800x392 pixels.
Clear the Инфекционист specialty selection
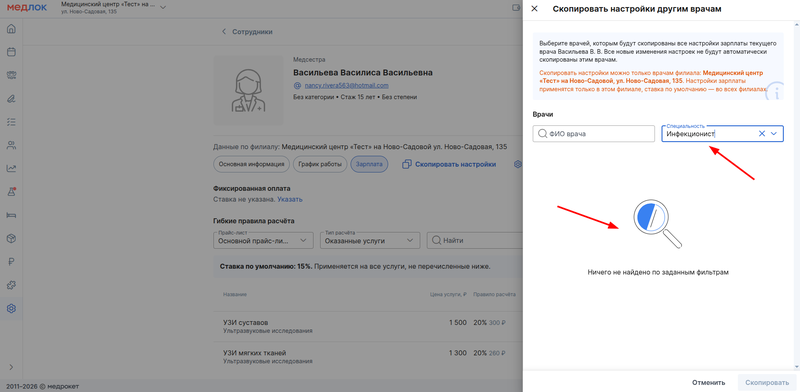[762, 134]
